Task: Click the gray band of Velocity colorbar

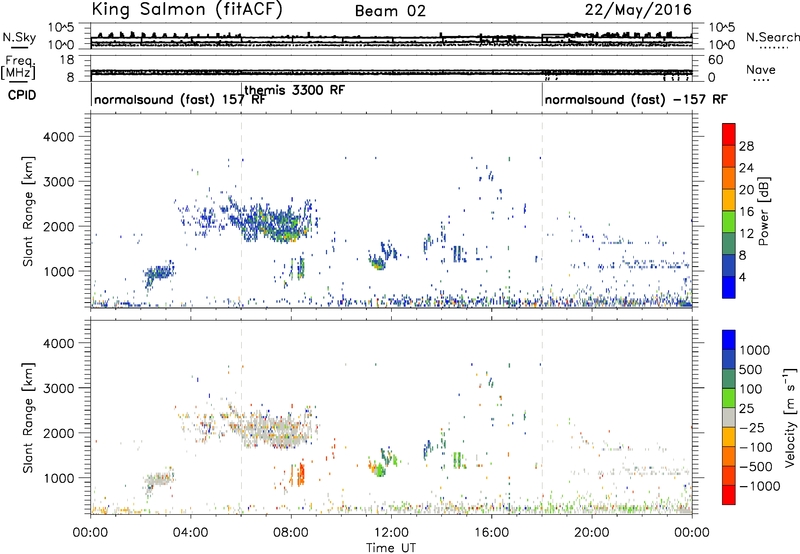Action: coord(729,418)
